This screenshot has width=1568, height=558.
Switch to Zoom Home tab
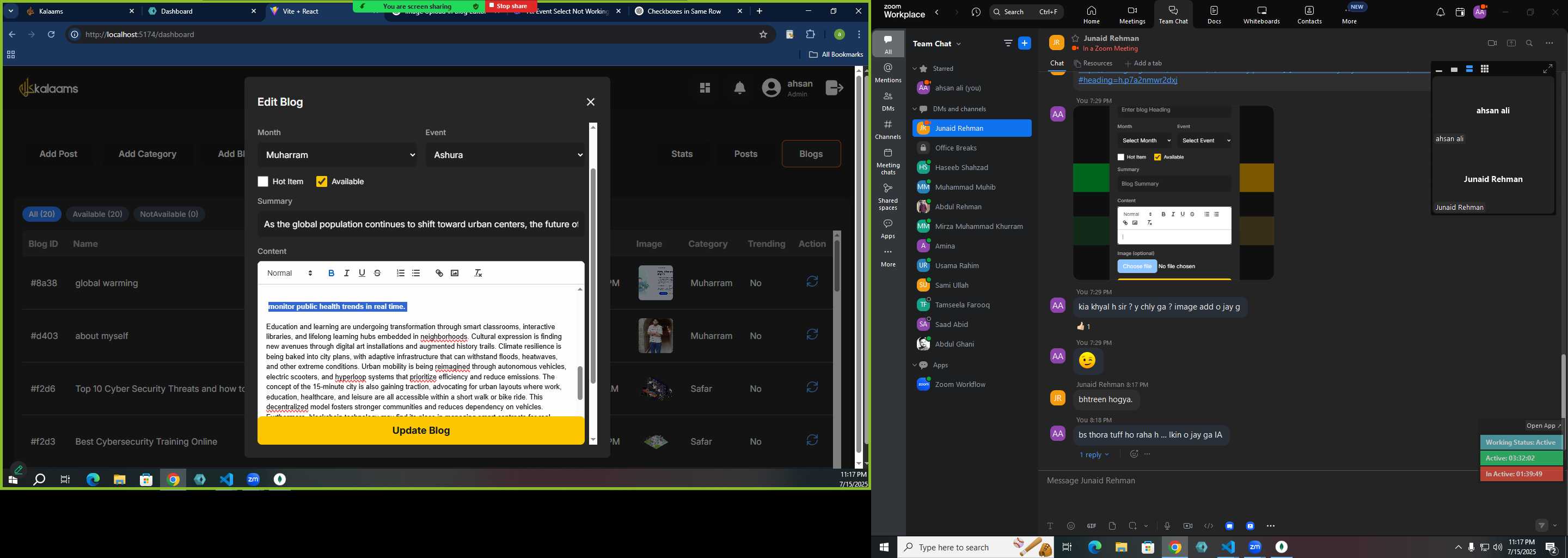[1092, 15]
